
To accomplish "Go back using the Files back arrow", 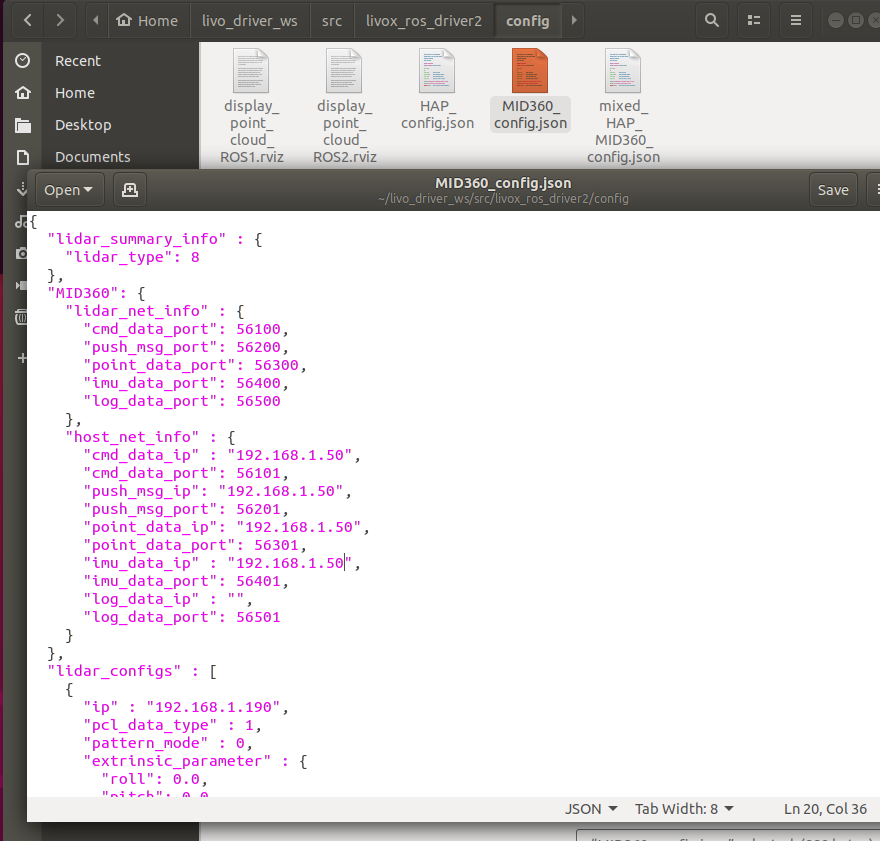I will click(28, 21).
